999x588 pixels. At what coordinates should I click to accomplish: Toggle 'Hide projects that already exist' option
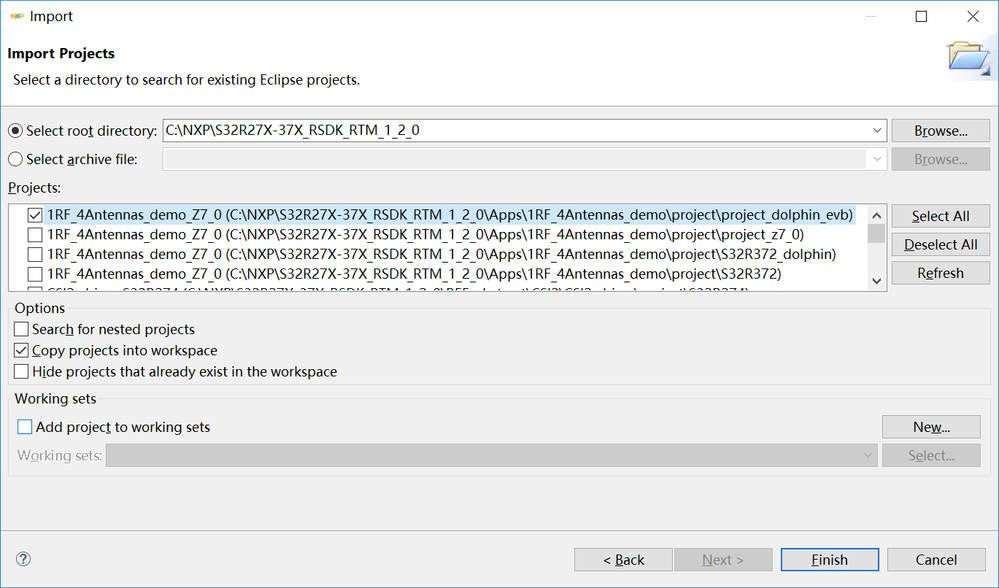[x=22, y=371]
